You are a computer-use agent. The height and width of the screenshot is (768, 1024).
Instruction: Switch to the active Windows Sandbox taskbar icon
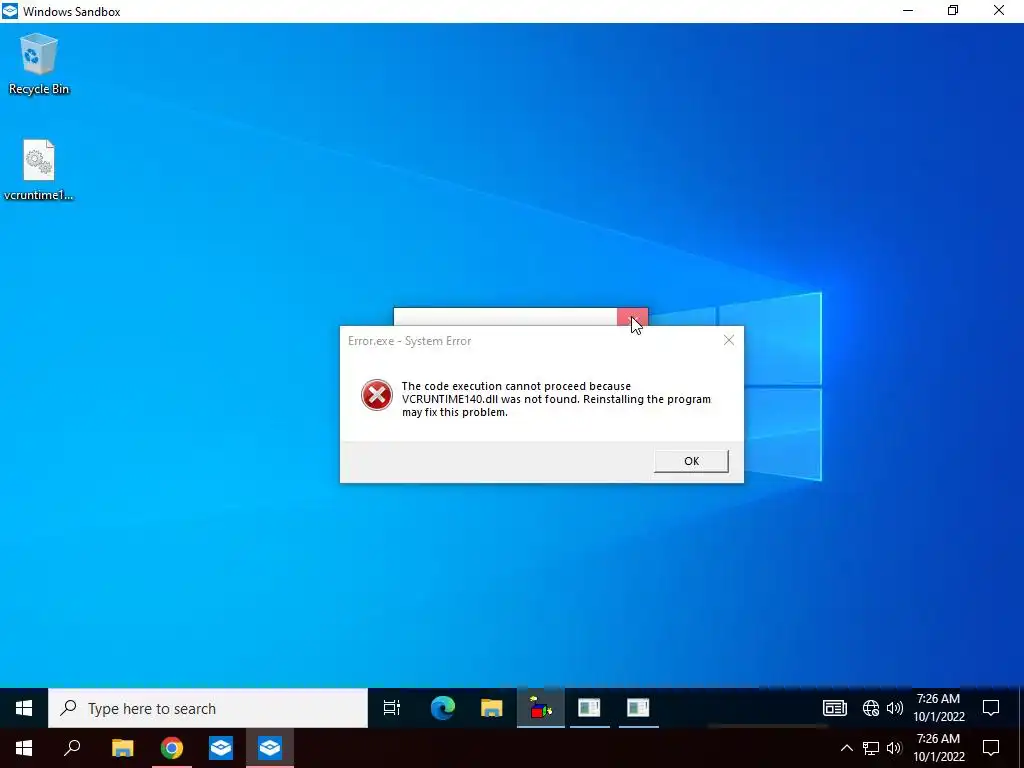(270, 748)
